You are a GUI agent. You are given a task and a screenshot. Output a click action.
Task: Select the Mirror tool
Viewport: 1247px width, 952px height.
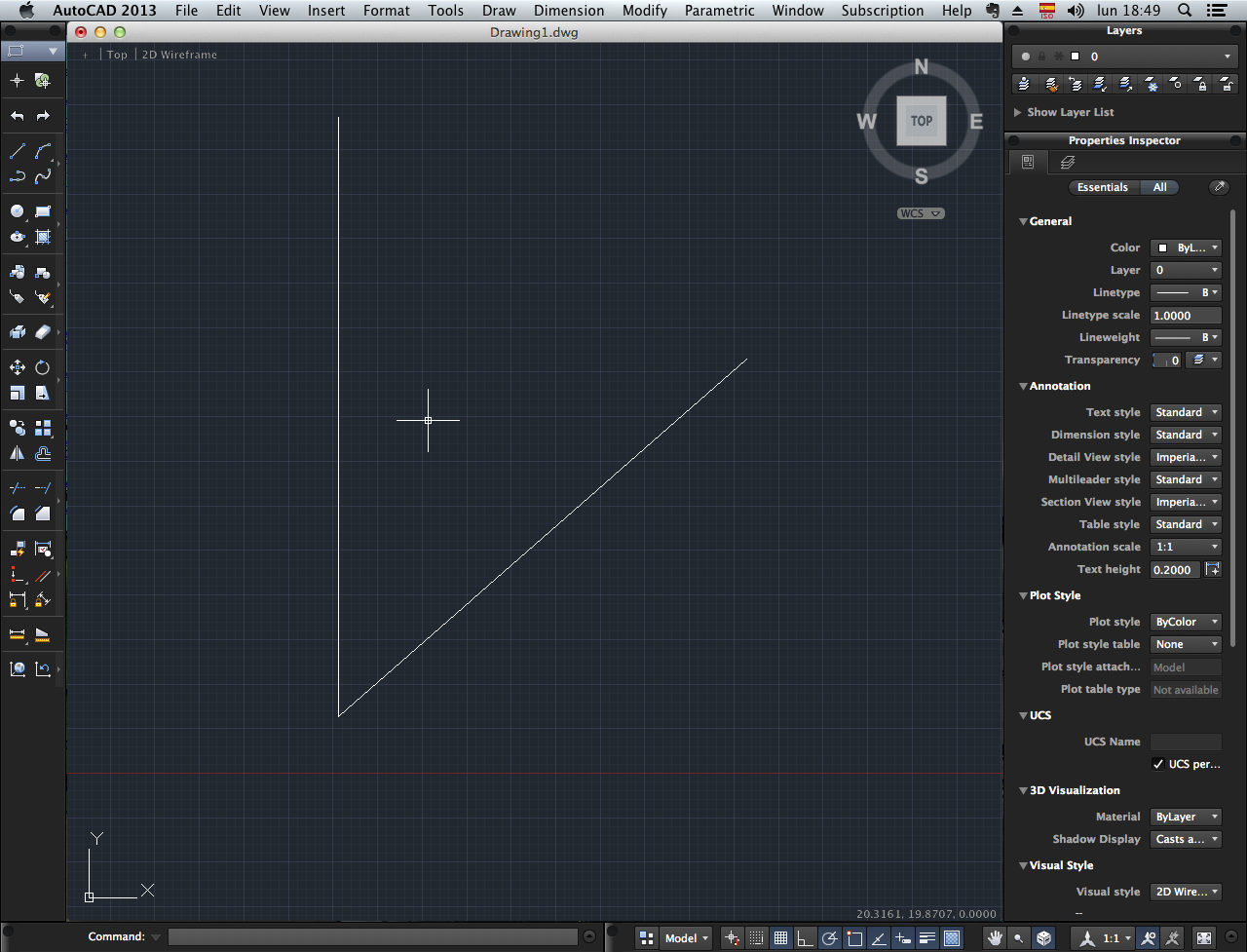point(17,453)
